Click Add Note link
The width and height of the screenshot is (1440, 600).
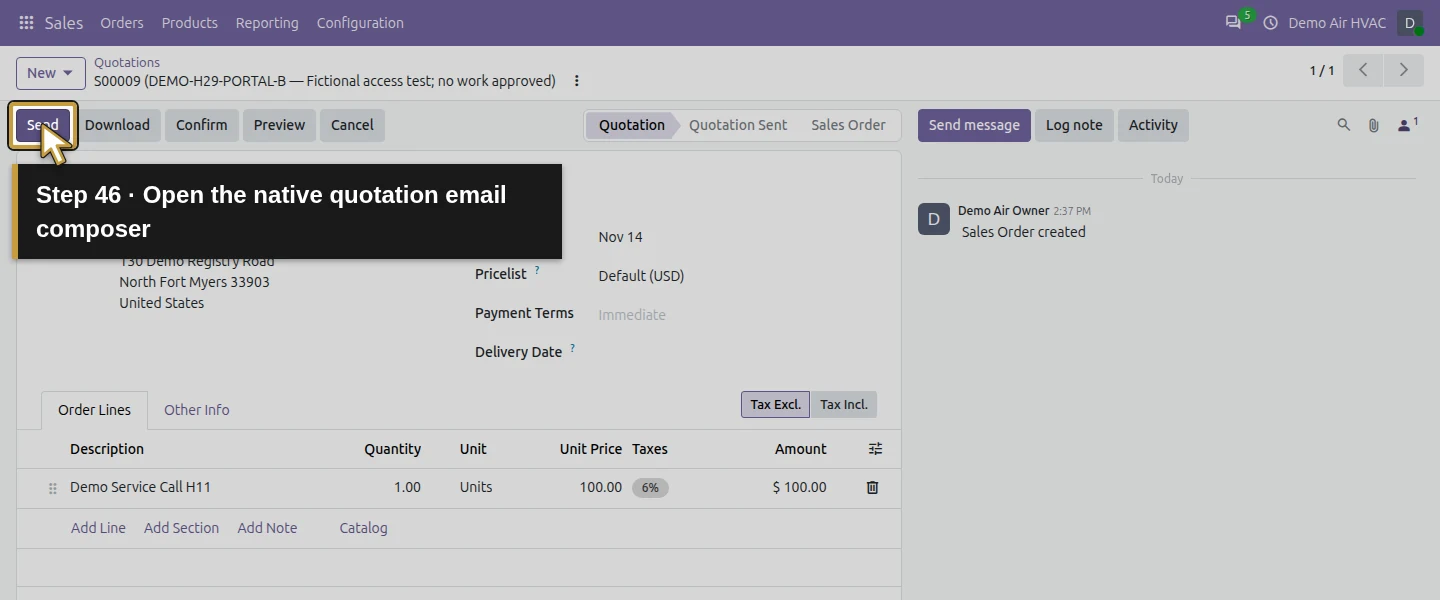[x=267, y=528]
